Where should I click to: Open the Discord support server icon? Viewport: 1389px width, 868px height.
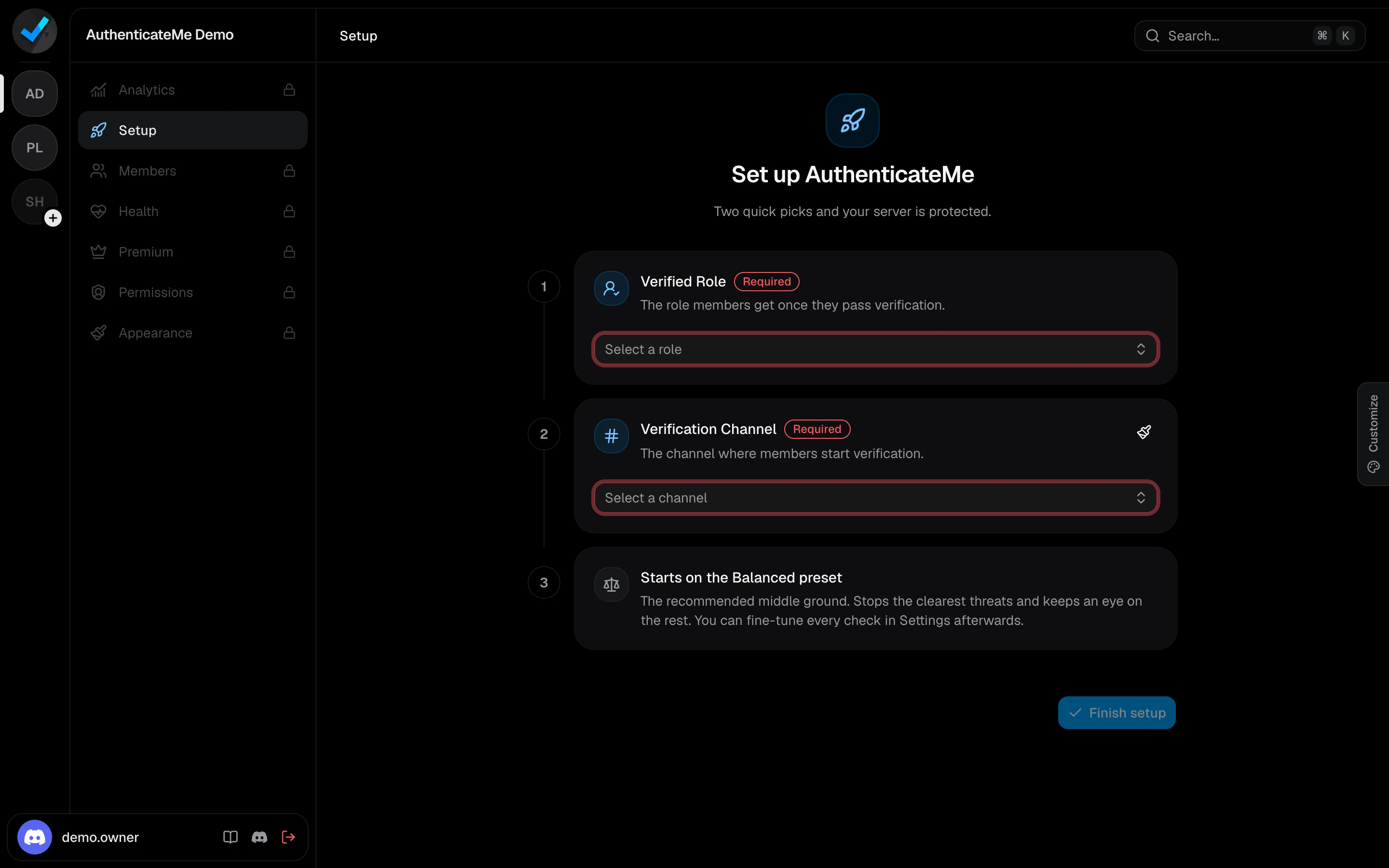[259, 837]
